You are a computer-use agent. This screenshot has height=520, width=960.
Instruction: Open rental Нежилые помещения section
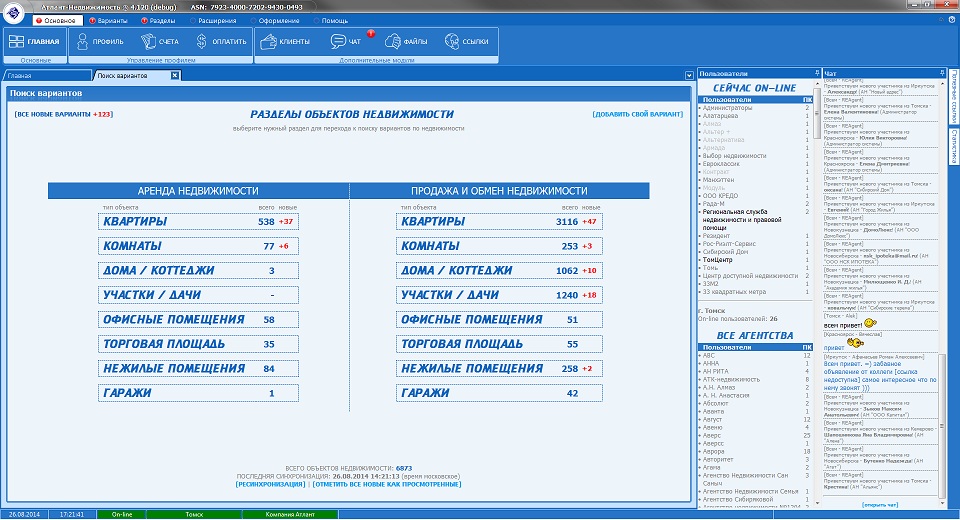[198, 368]
